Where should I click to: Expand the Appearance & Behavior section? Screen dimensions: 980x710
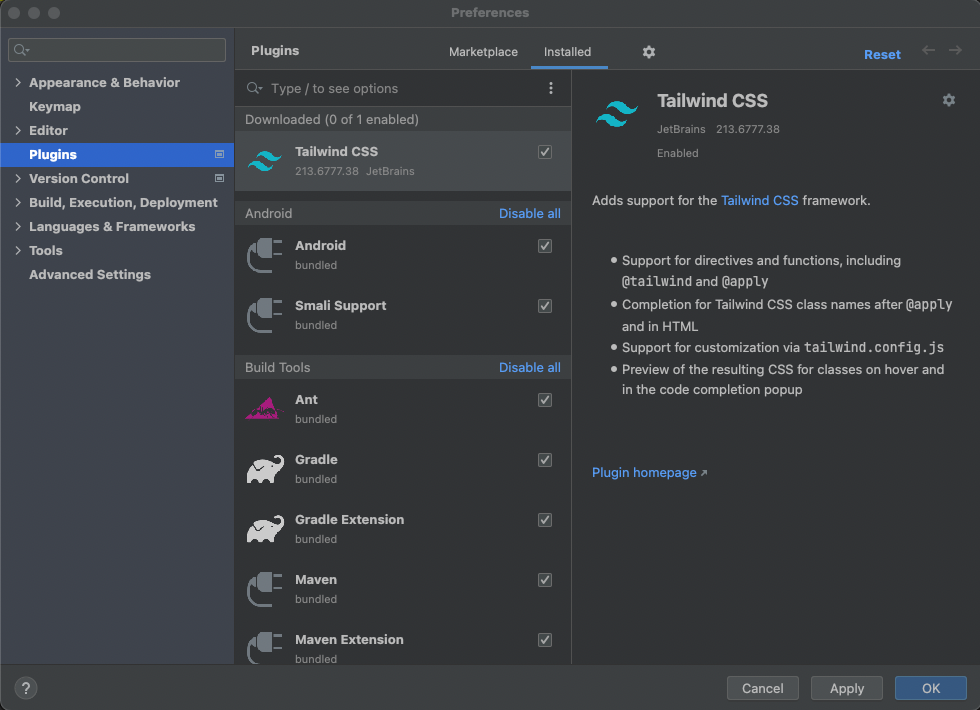click(x=18, y=83)
